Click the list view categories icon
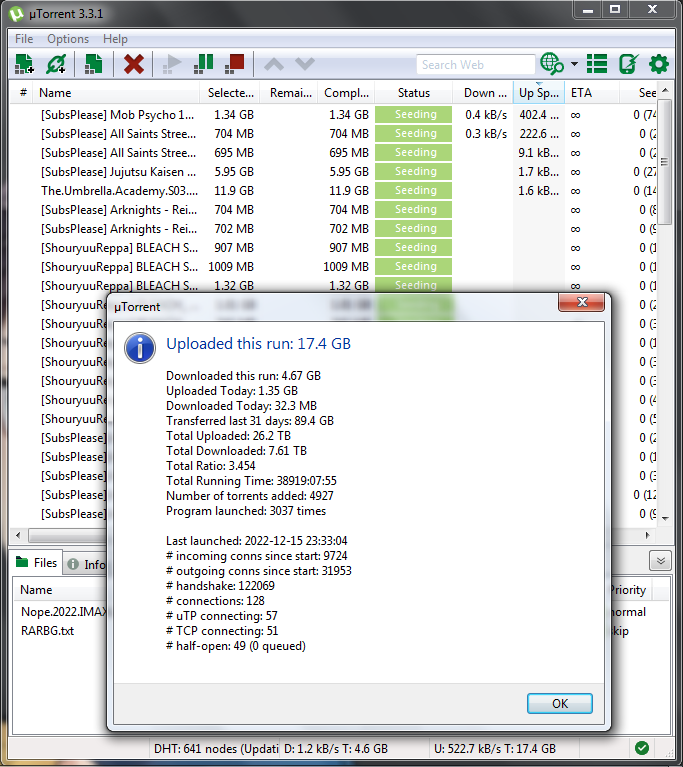The image size is (683, 767). pos(597,64)
